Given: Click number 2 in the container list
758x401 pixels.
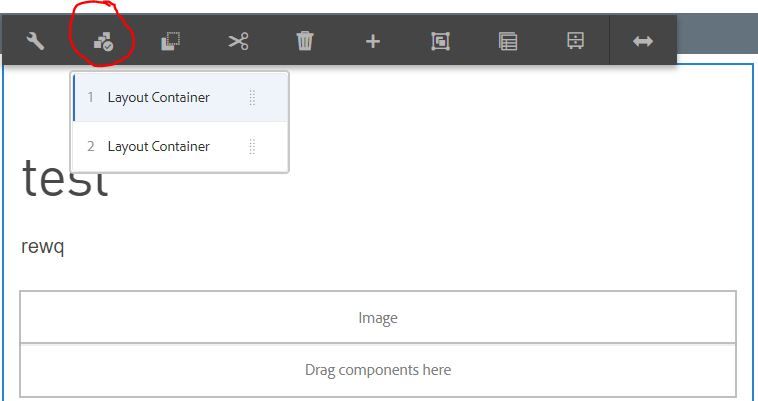Looking at the screenshot, I should pyautogui.click(x=91, y=146).
